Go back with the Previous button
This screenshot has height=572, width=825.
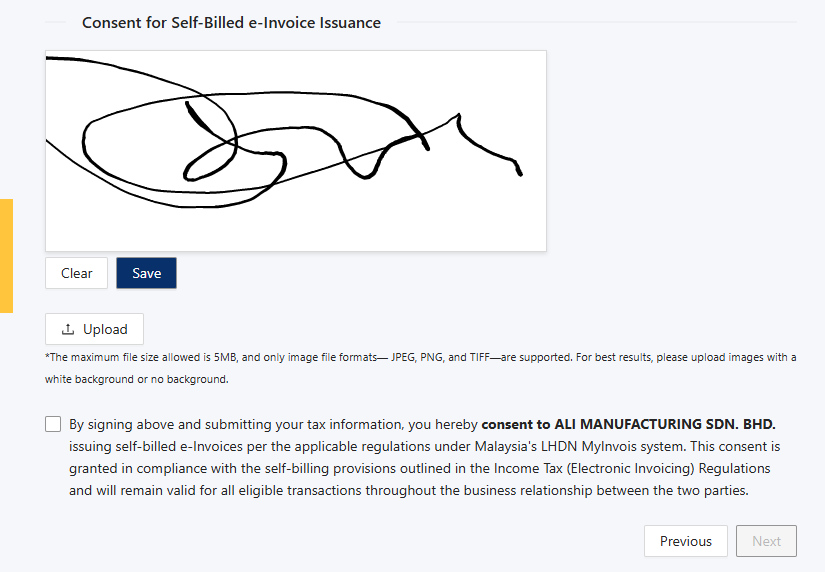coord(686,541)
